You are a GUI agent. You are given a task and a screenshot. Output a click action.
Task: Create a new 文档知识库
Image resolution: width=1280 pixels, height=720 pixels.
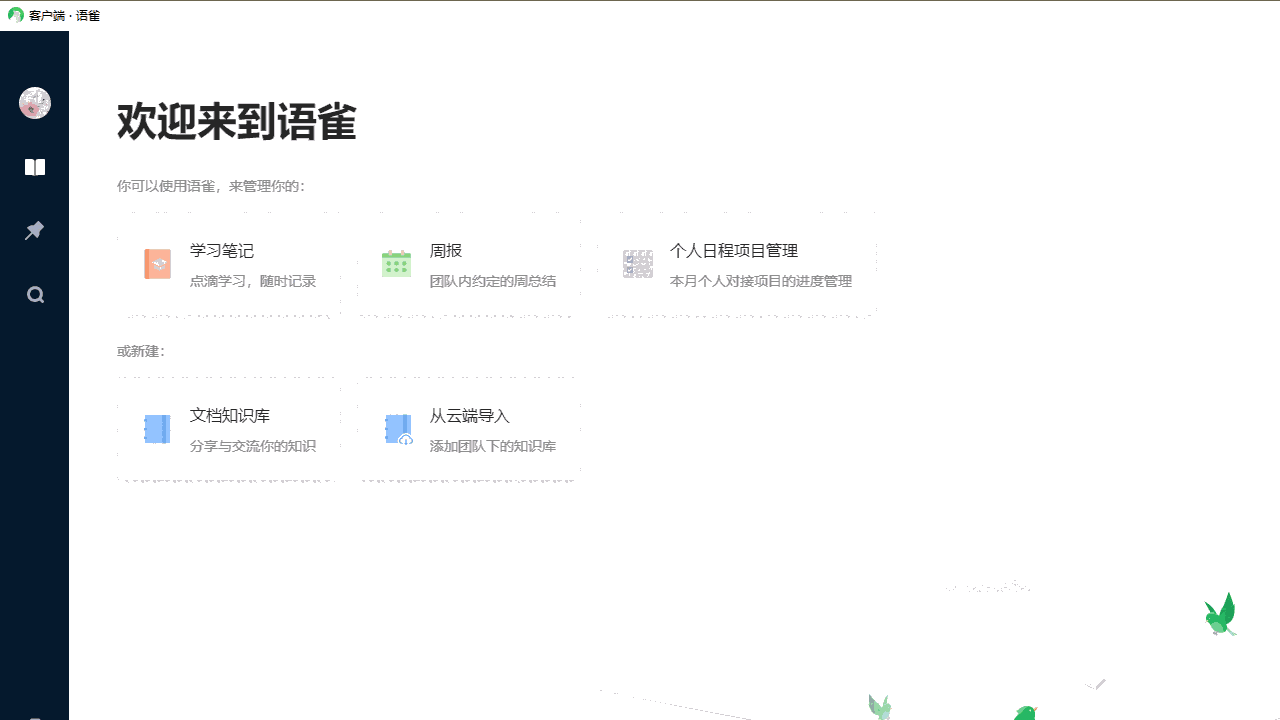(228, 430)
